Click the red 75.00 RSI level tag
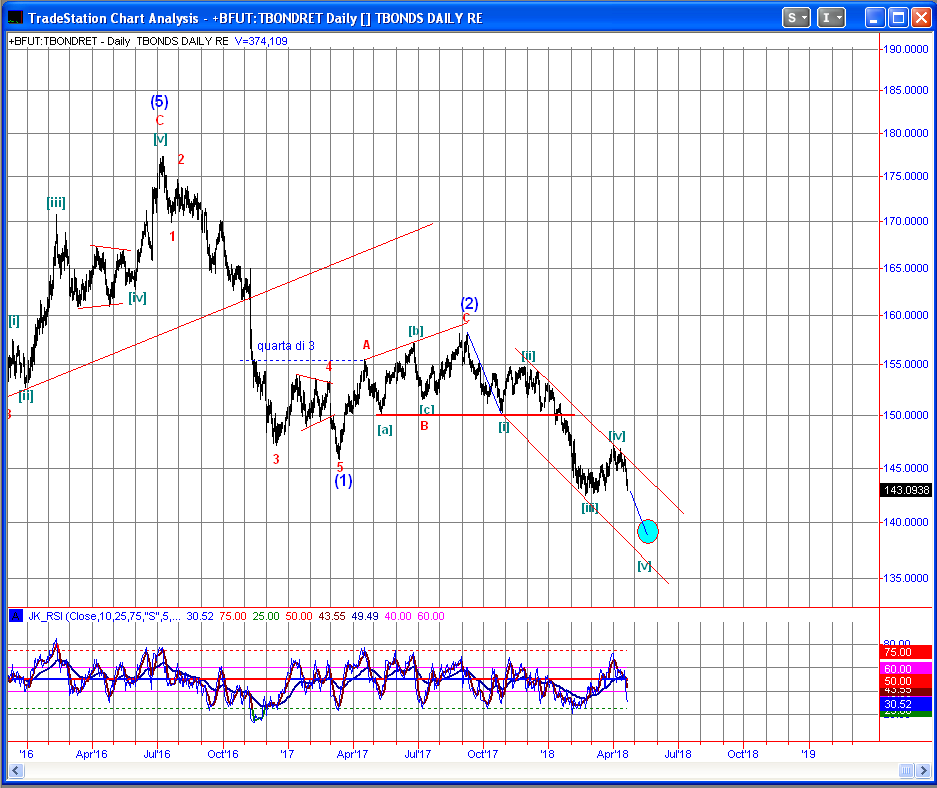This screenshot has width=937, height=788. (907, 652)
